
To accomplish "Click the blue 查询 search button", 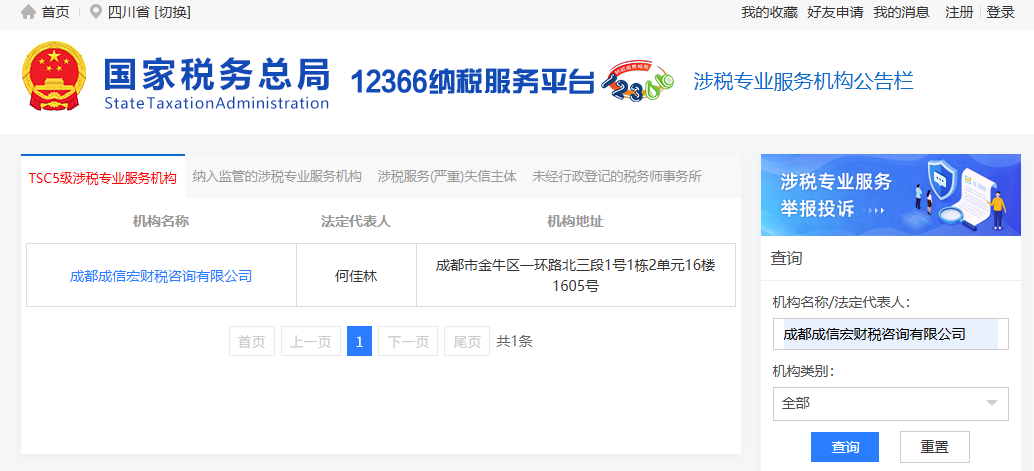I will [x=845, y=447].
